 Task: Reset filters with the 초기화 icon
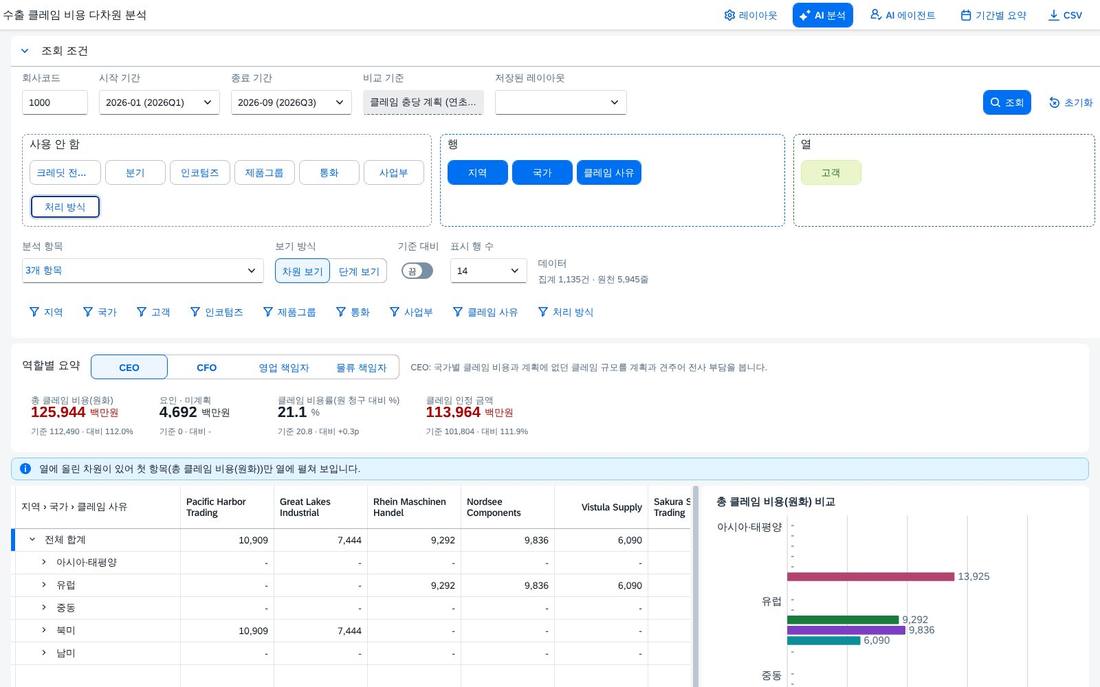pos(1071,102)
